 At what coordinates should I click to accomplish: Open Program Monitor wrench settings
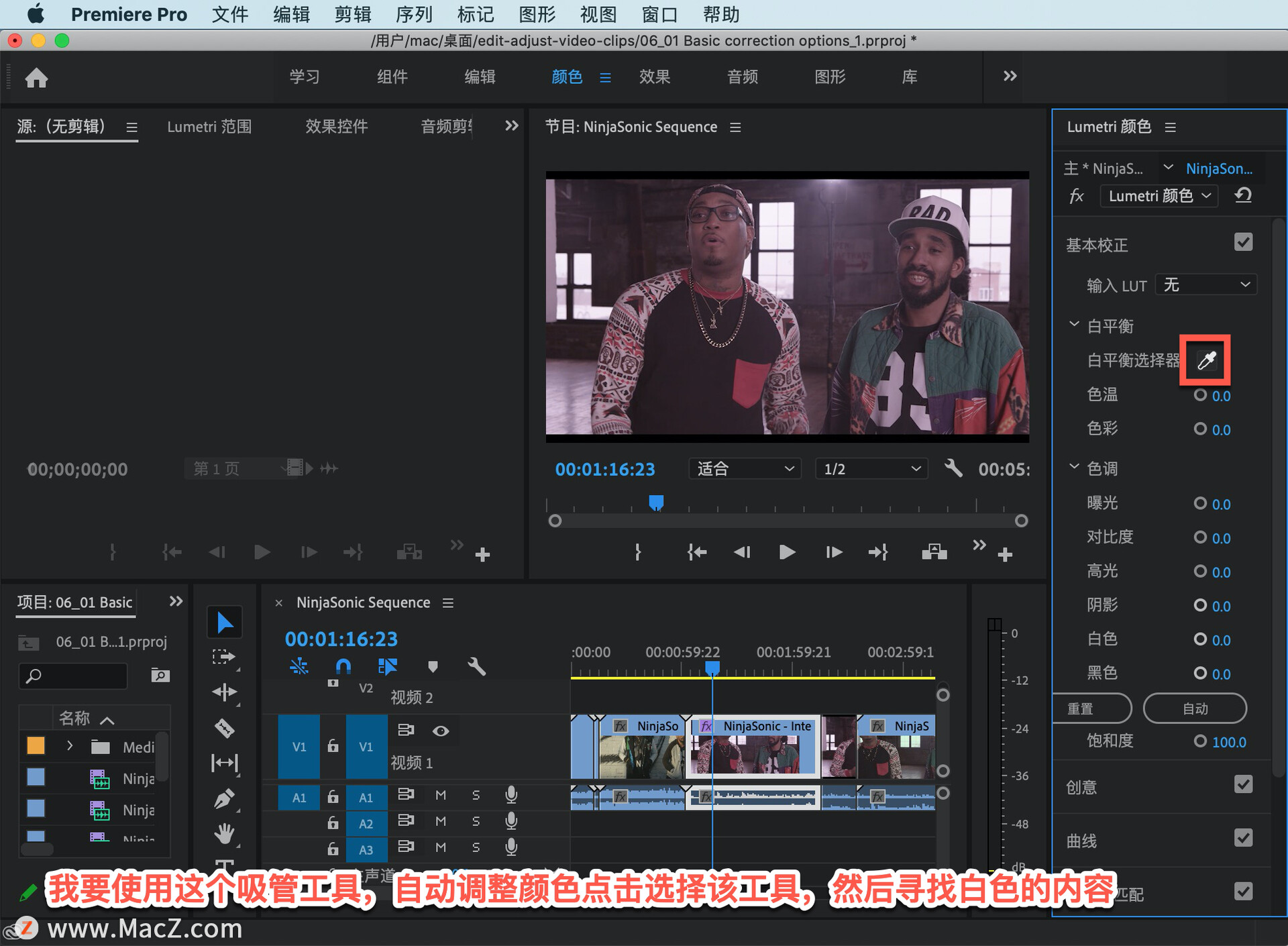tap(953, 468)
